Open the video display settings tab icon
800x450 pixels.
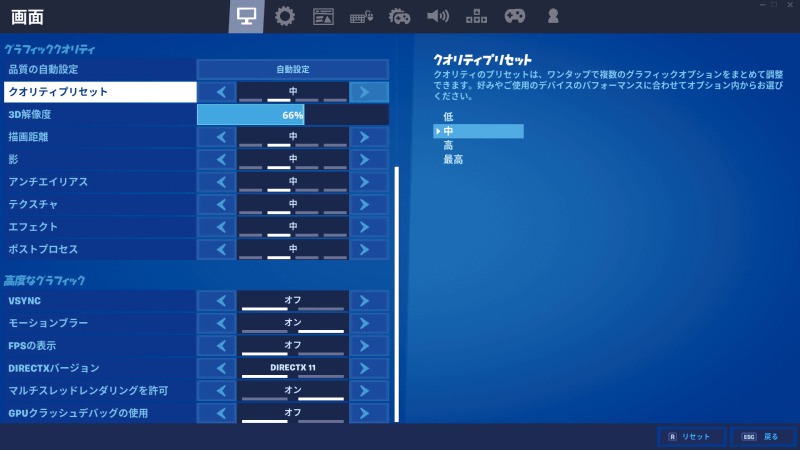click(x=246, y=16)
